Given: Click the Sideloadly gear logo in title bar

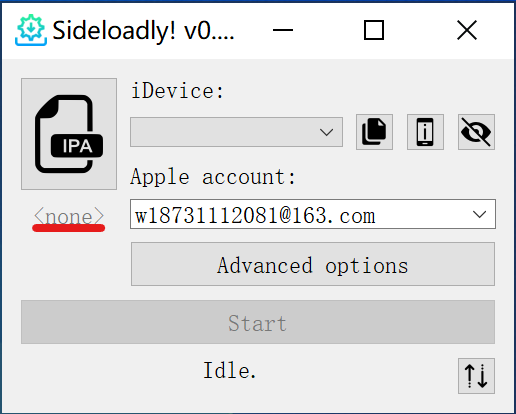Looking at the screenshot, I should coord(31,30).
